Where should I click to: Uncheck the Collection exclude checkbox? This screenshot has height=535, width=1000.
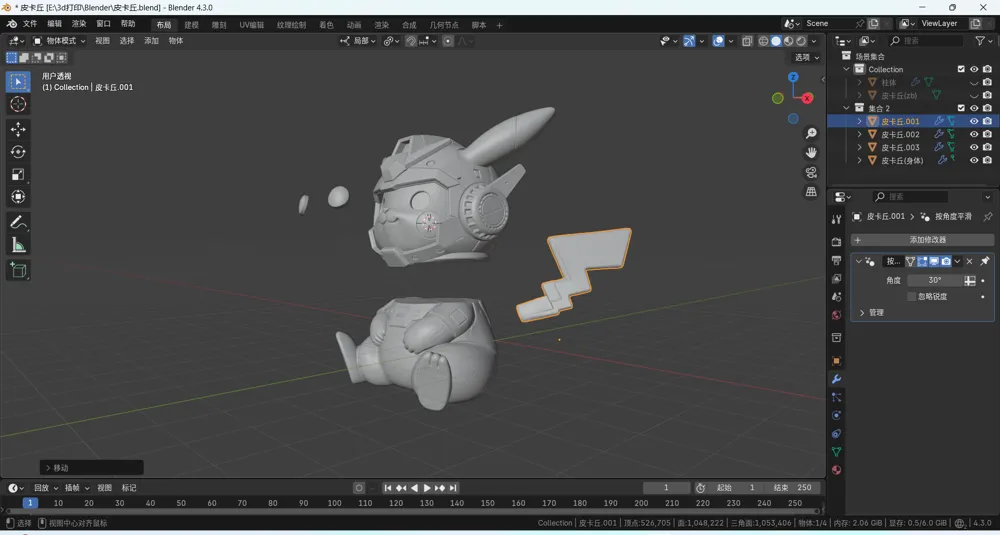pyautogui.click(x=961, y=70)
